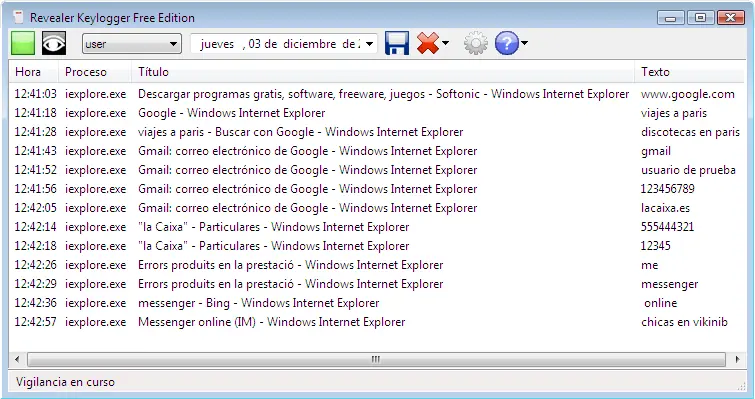This screenshot has height=399, width=755.
Task: Click the 'lacaixa.es' text entry
Action: [x=665, y=208]
